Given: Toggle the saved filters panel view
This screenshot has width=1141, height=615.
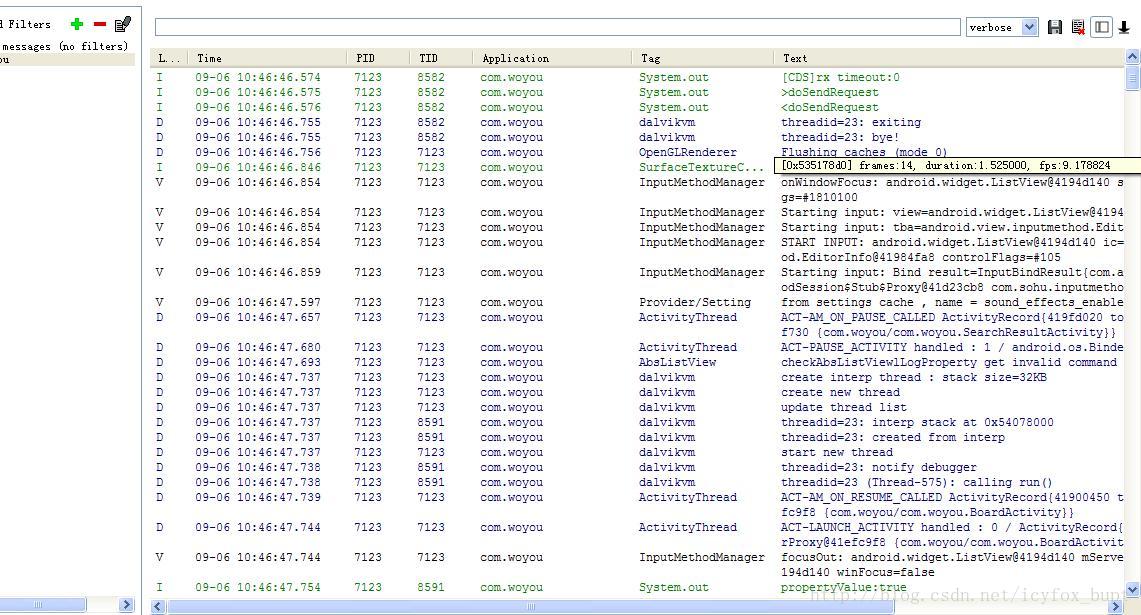Looking at the screenshot, I should click(1101, 27).
